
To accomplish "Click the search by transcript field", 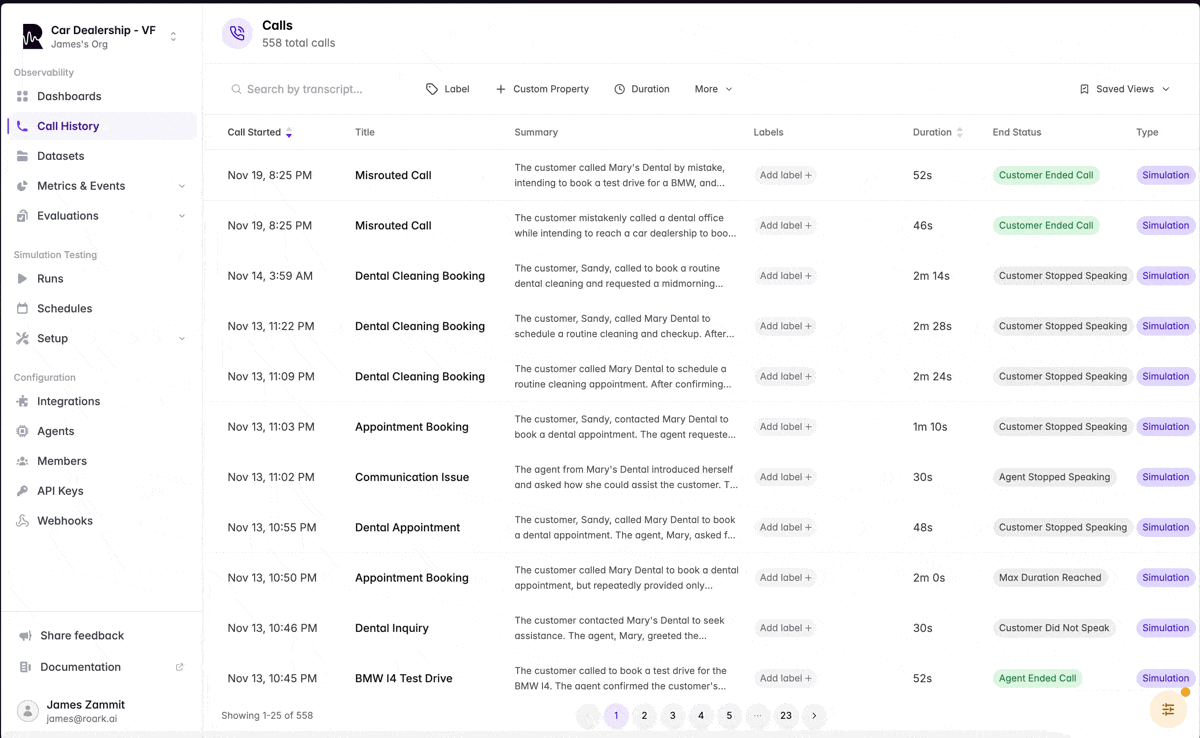I will (x=310, y=89).
